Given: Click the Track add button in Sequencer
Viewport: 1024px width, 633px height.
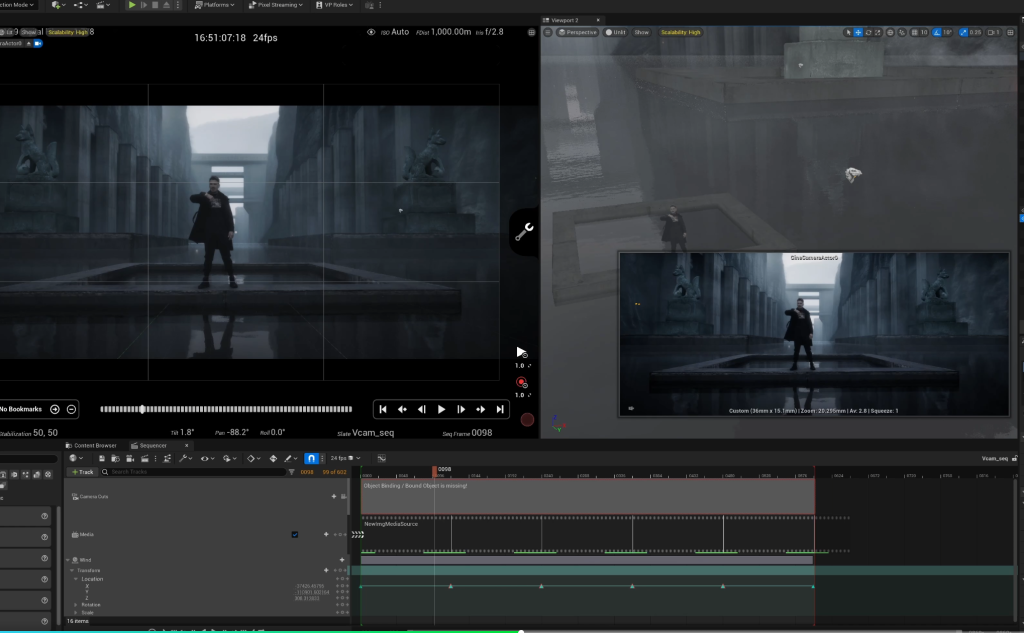Looking at the screenshot, I should pos(82,472).
